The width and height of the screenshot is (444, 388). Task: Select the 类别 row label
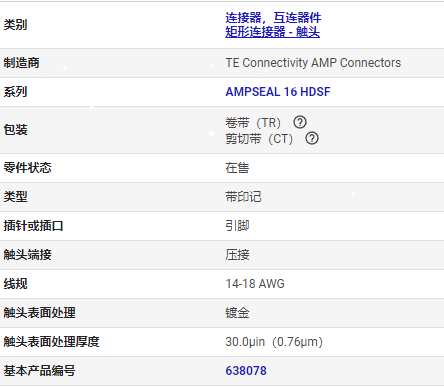click(15, 25)
